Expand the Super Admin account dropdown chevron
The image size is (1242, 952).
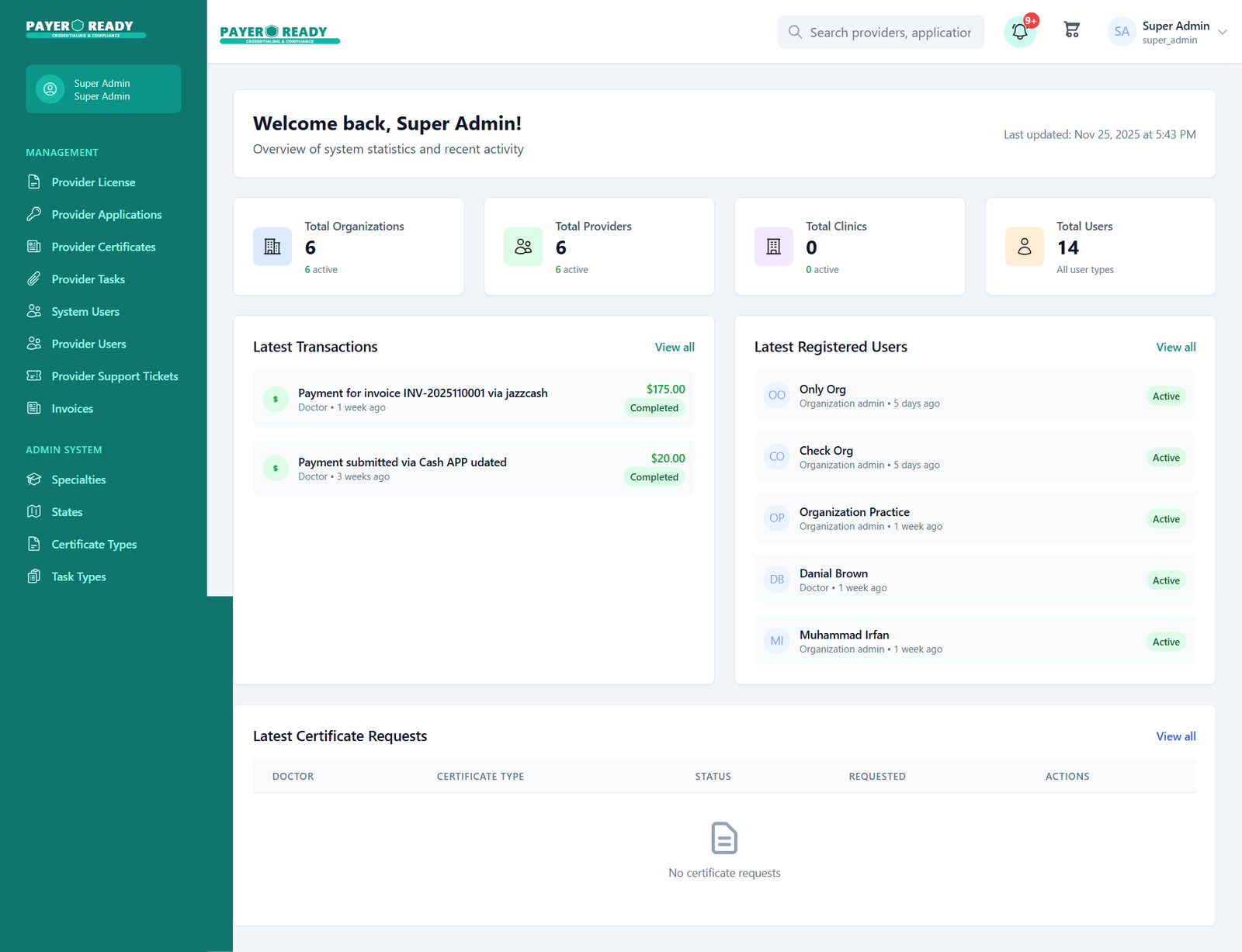tap(1223, 33)
